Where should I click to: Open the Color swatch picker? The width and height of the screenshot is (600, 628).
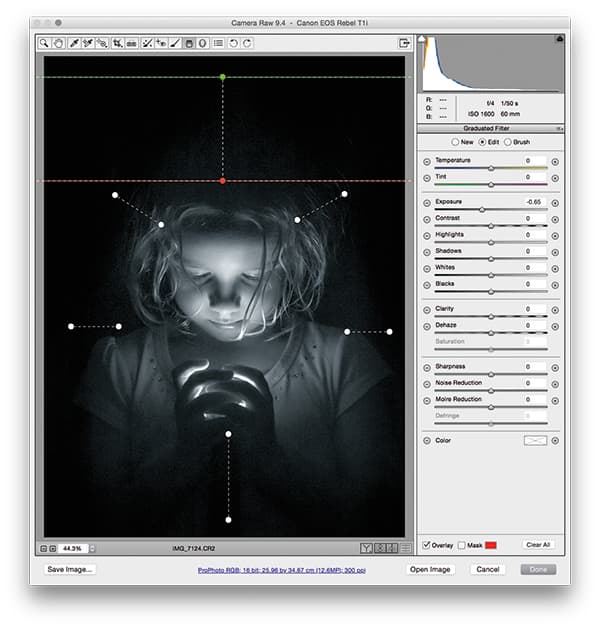tap(535, 441)
